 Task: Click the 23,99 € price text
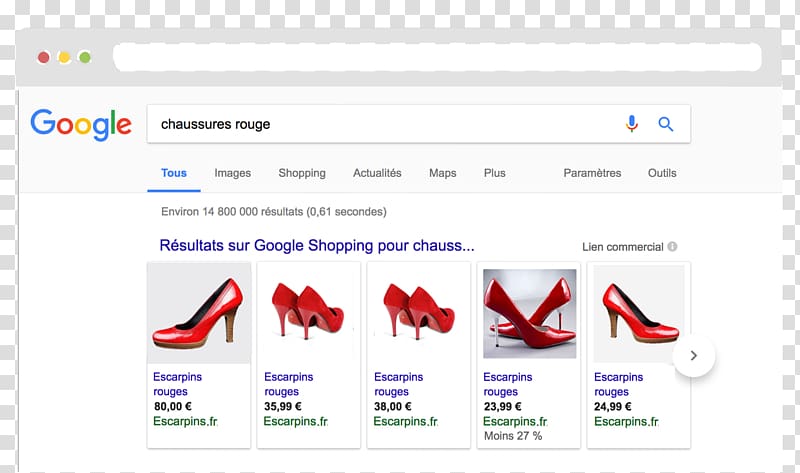[503, 407]
